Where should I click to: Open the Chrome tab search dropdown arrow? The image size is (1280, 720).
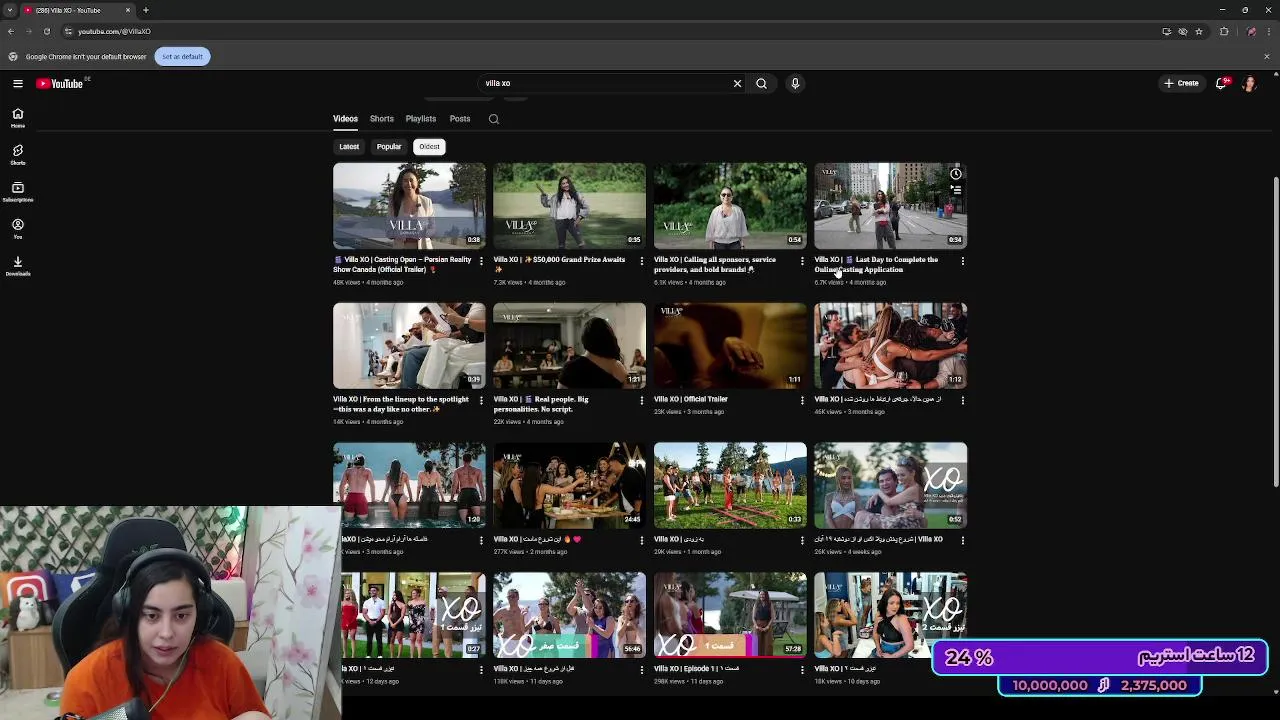[10, 10]
